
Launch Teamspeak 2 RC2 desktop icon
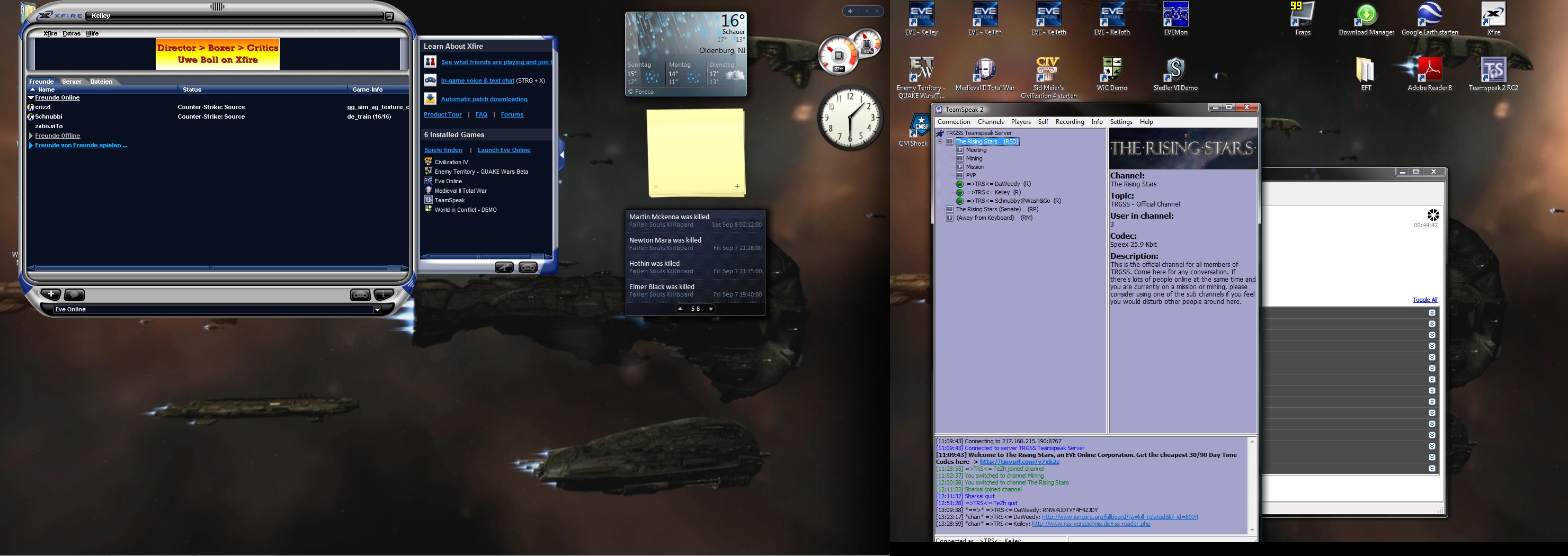click(1493, 74)
